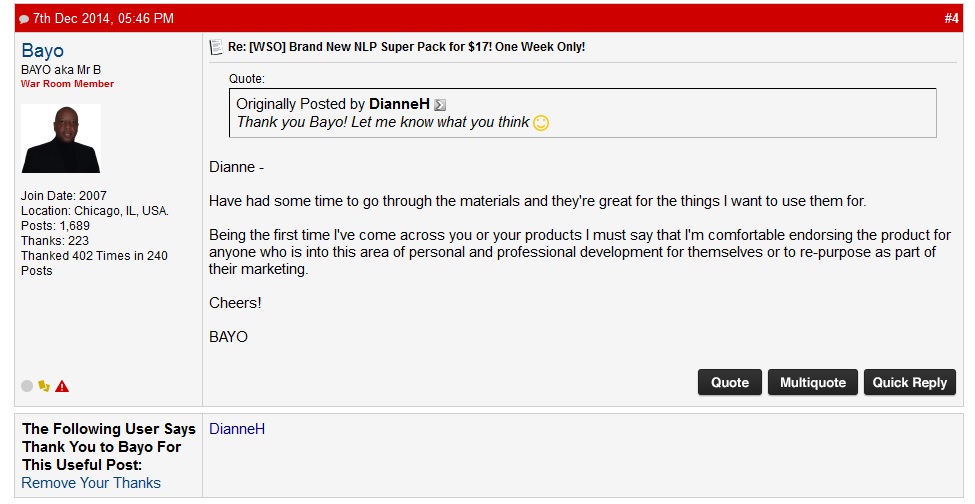
Task: Open Bayo's username profile link
Action: click(x=42, y=50)
